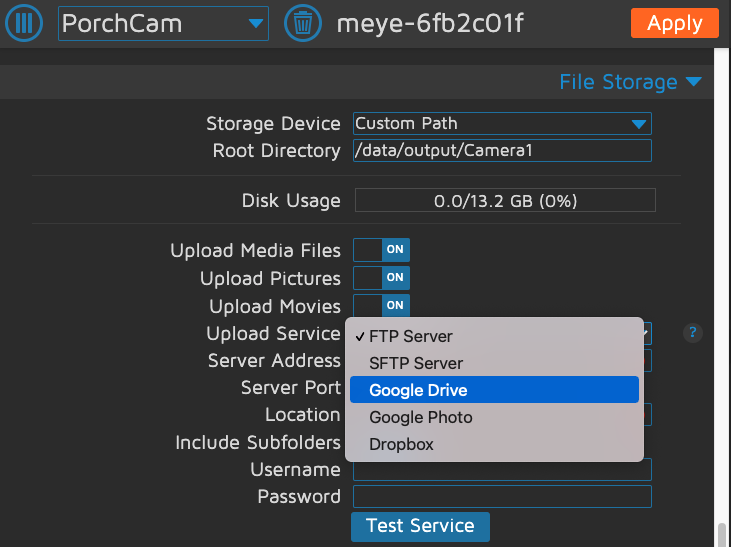The width and height of the screenshot is (731, 547).
Task: Toggle the Upload Media Files switch
Action: pyautogui.click(x=382, y=250)
